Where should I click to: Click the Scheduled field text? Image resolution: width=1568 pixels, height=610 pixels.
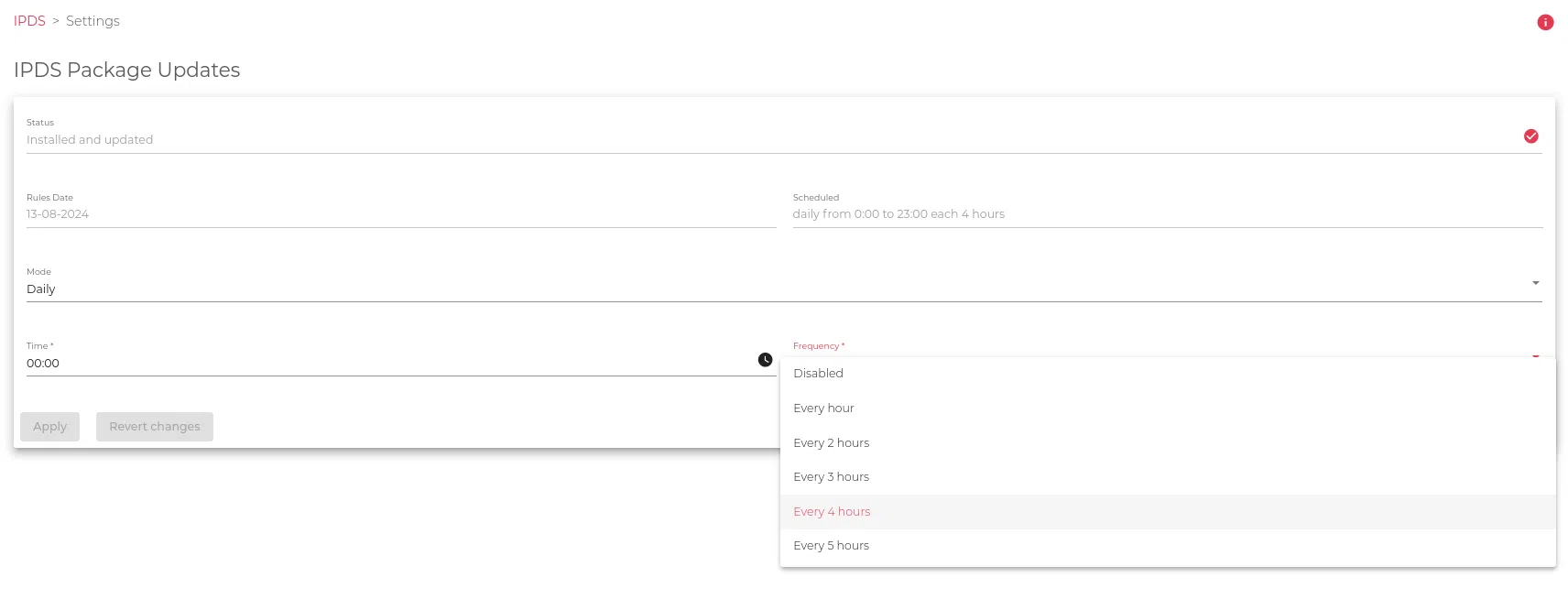(898, 214)
